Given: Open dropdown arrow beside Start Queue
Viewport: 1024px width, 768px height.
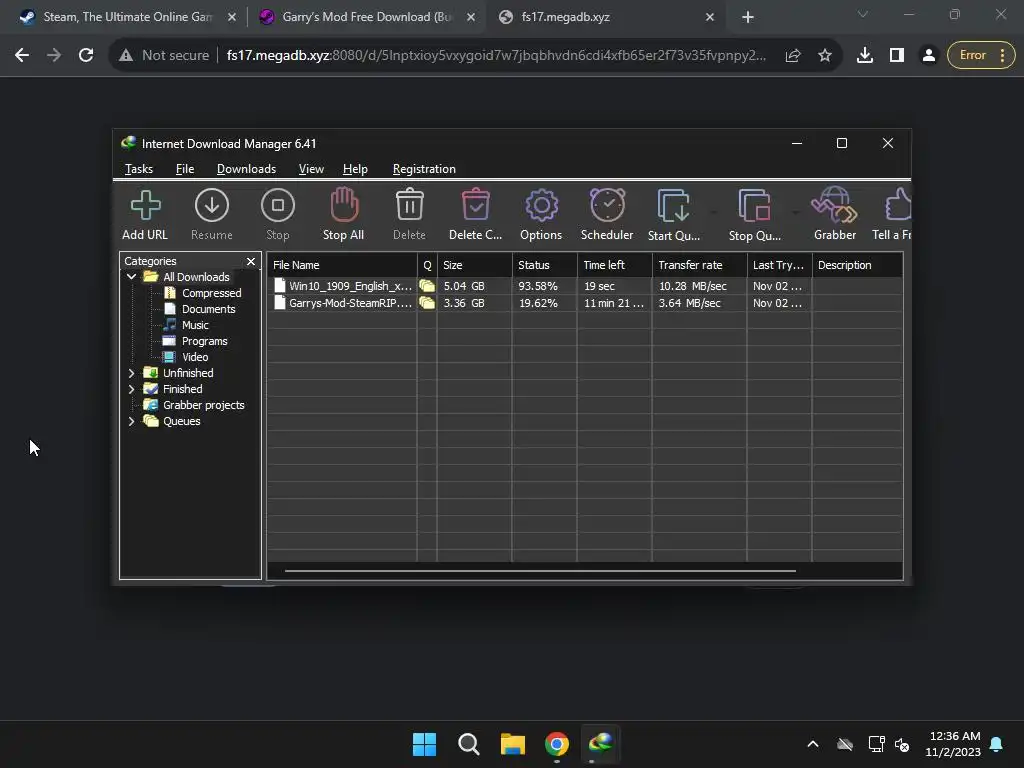Looking at the screenshot, I should (x=714, y=212).
